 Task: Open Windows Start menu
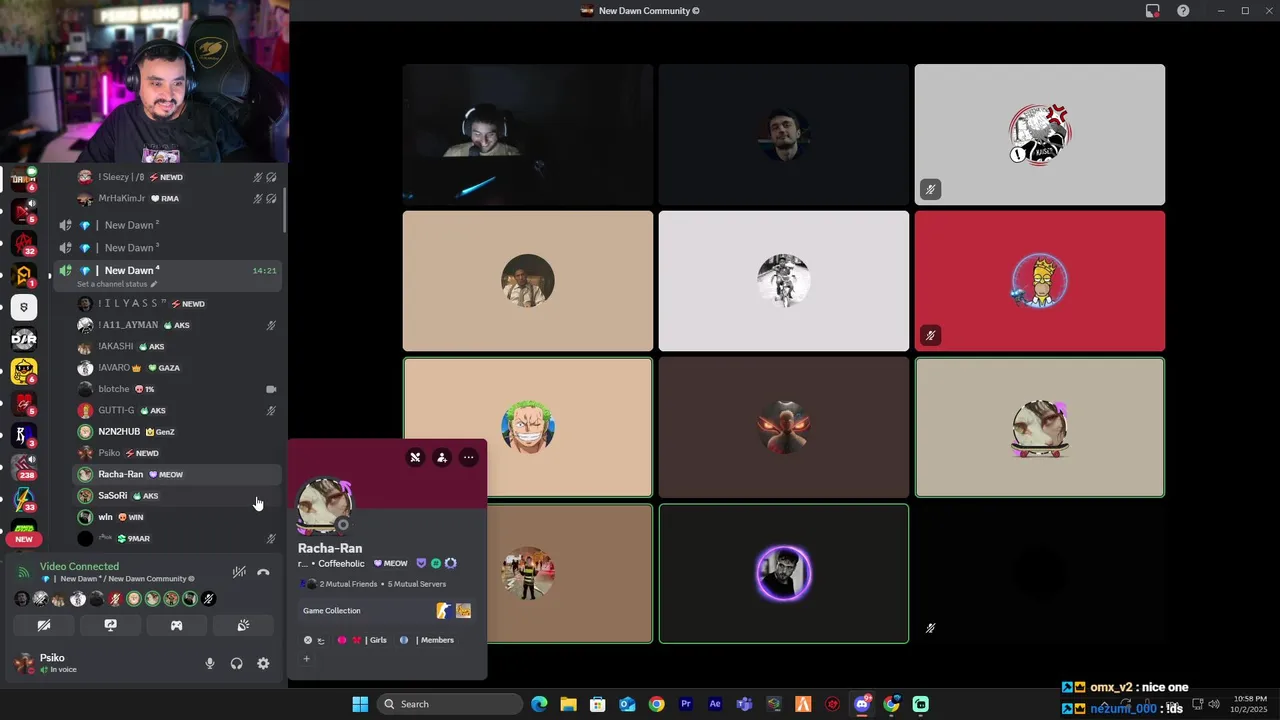pyautogui.click(x=360, y=704)
